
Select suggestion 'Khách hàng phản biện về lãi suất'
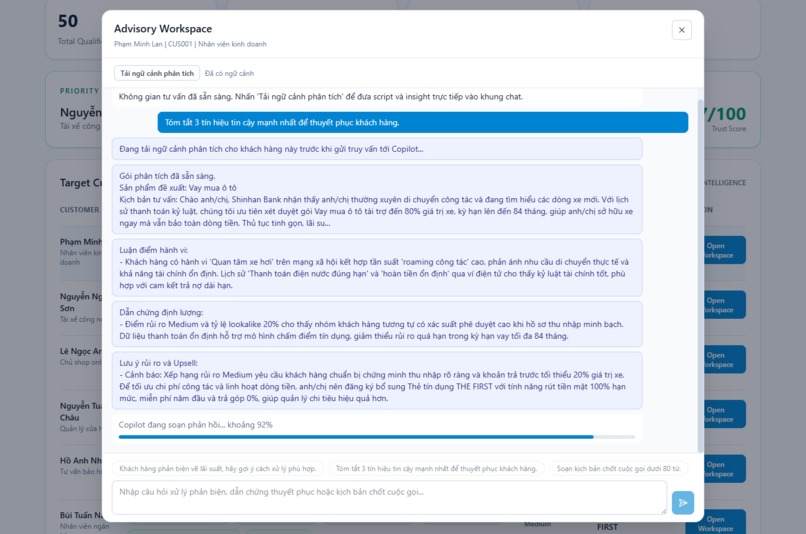pos(217,468)
